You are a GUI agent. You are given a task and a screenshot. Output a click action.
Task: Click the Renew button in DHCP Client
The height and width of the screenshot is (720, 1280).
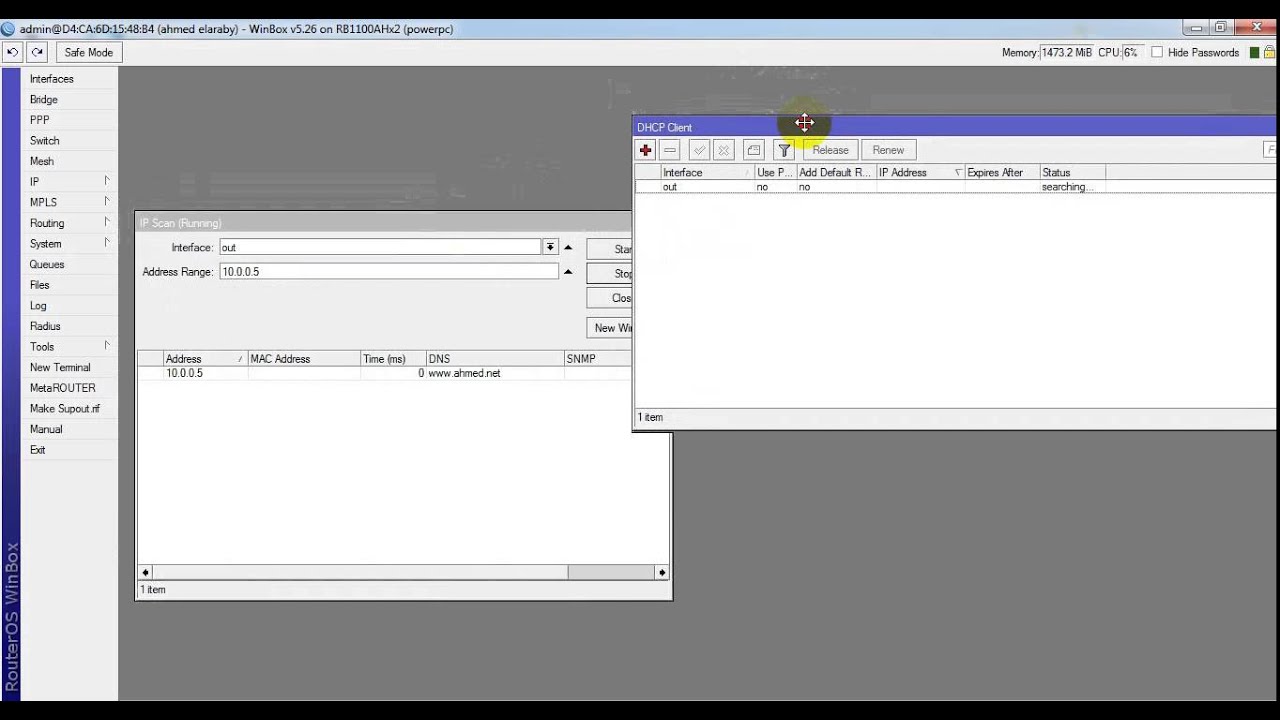pos(888,150)
